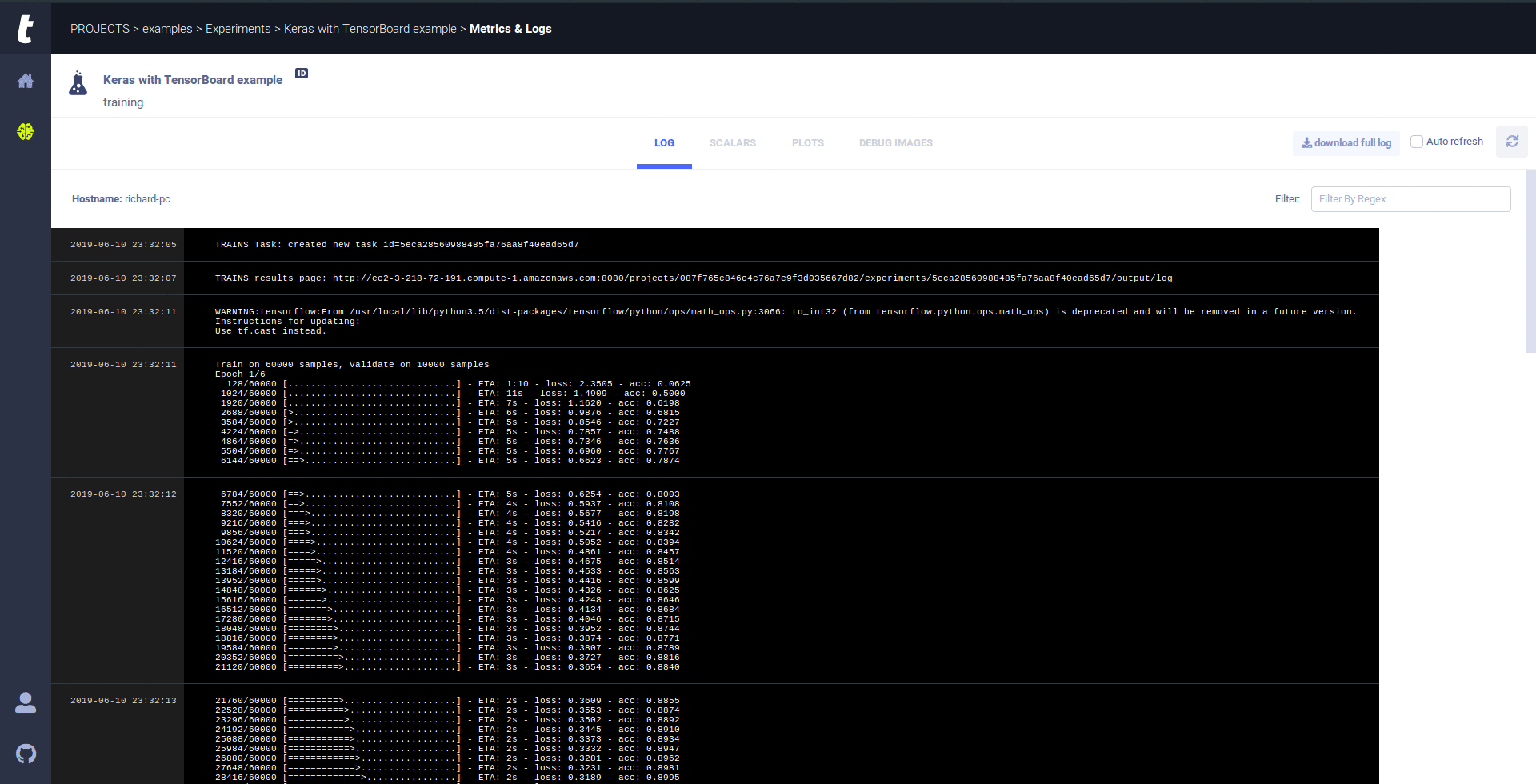Viewport: 1536px width, 784px height.
Task: Enable the Auto refresh checkbox
Action: (x=1417, y=142)
